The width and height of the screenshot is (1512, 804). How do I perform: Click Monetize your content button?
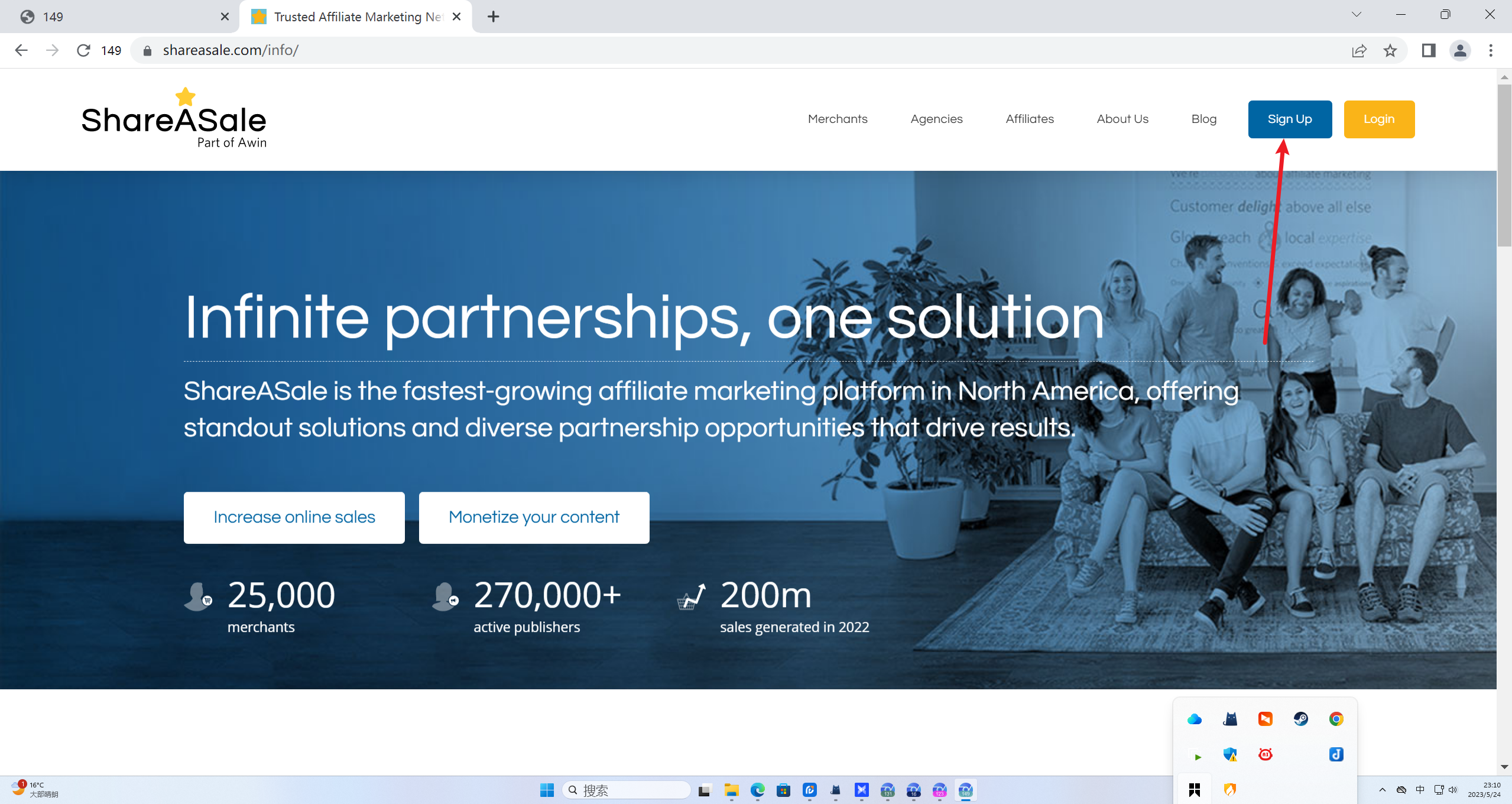(534, 517)
